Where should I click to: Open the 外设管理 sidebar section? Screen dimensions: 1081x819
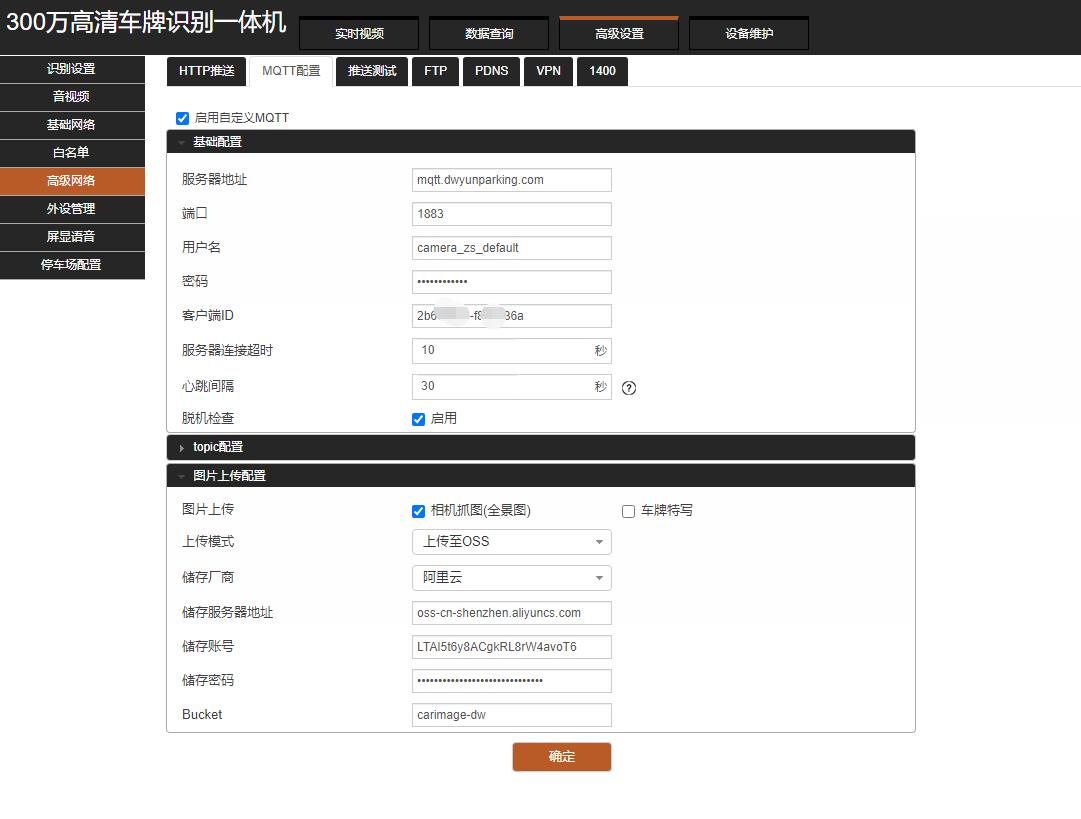pyautogui.click(x=72, y=209)
